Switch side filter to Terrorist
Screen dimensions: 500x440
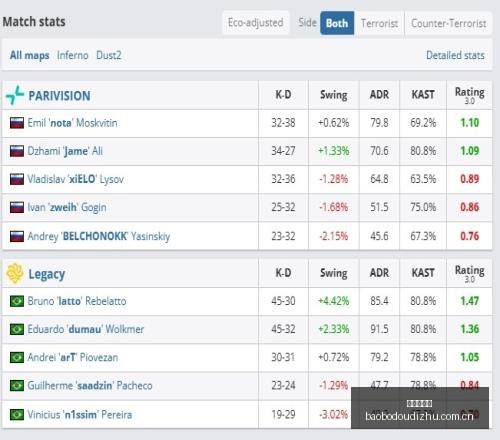tap(379, 23)
